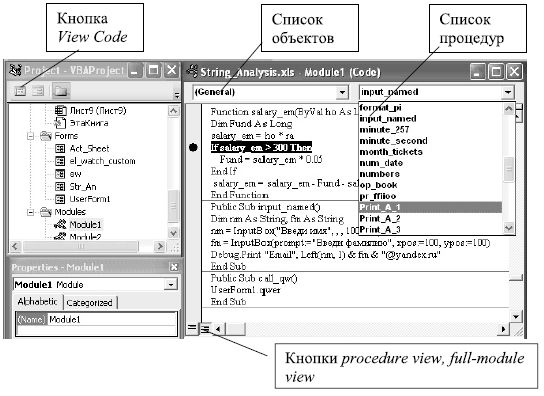Select the ew form item
This screenshot has width=544, height=396.
pyautogui.click(x=75, y=174)
